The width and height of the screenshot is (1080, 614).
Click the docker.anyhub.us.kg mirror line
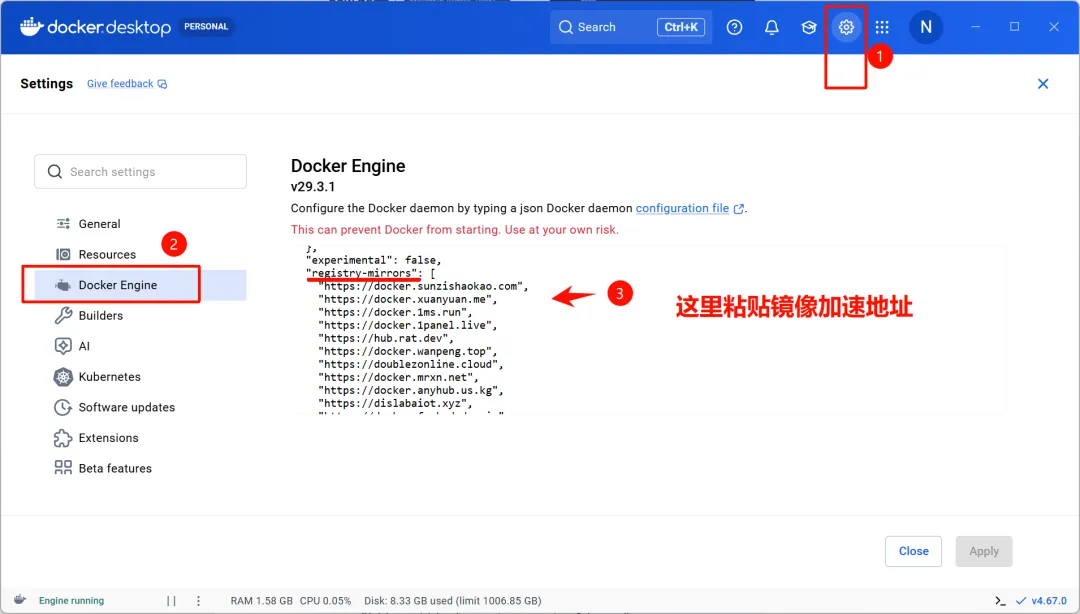click(411, 391)
